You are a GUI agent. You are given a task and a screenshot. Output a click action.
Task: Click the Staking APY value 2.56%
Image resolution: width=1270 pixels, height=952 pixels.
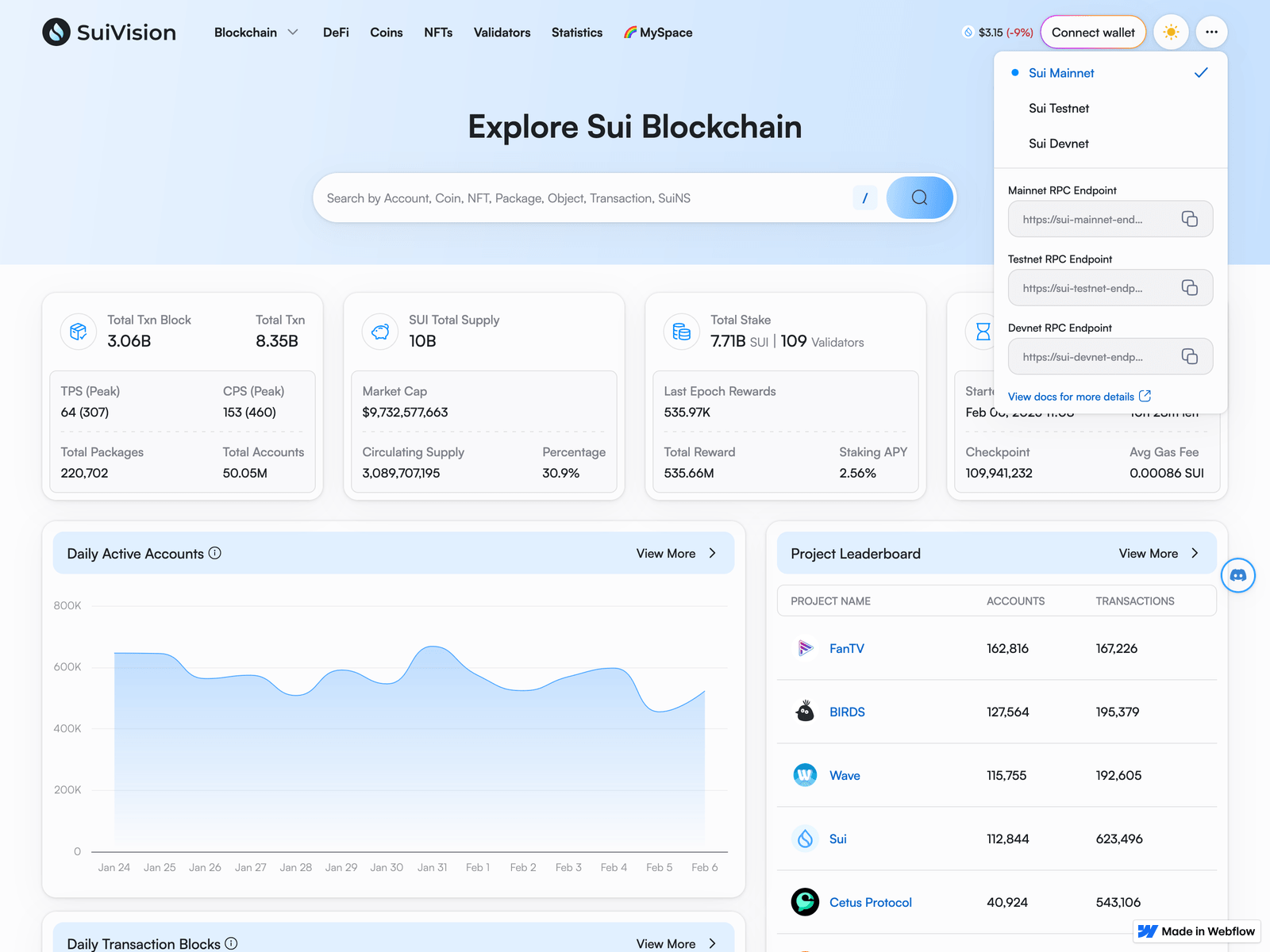(x=857, y=473)
